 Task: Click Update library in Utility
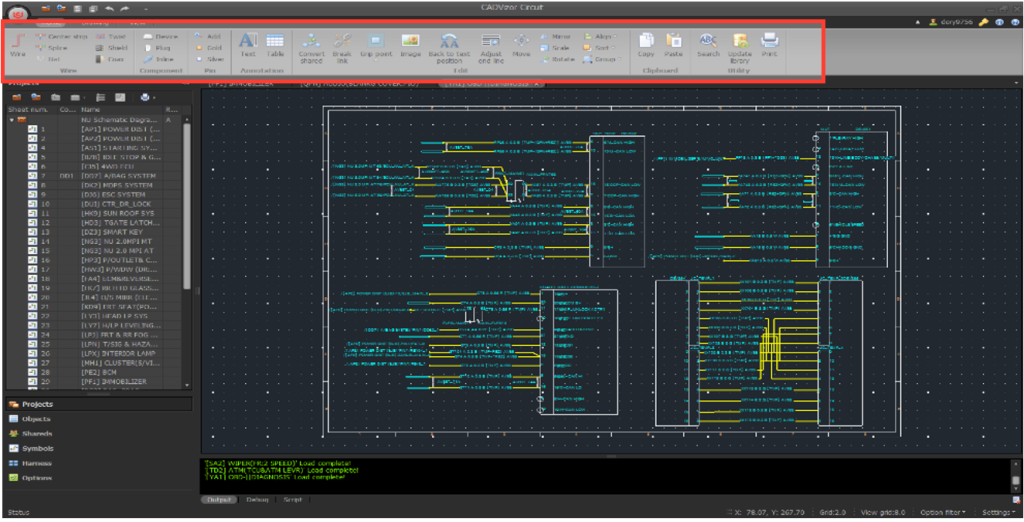point(740,48)
